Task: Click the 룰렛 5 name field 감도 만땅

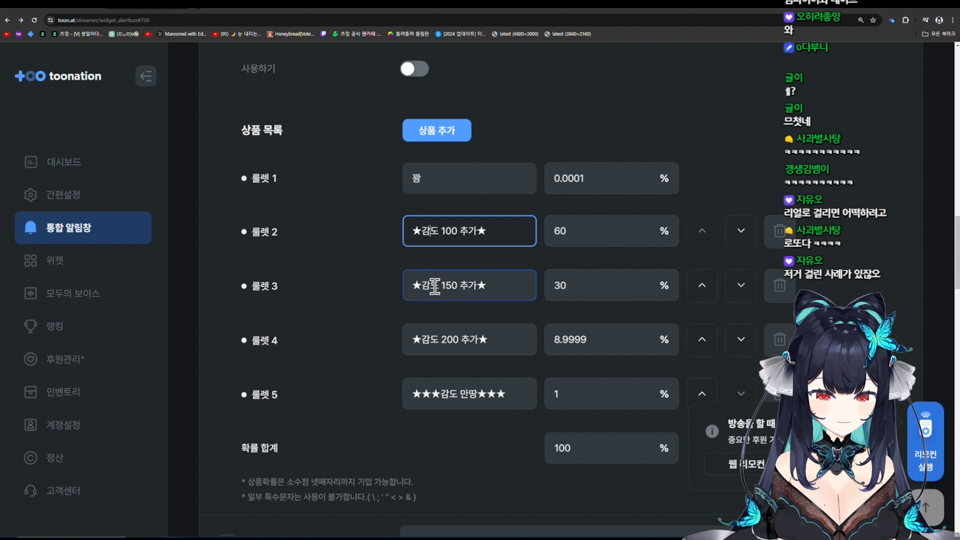Action: [x=469, y=394]
